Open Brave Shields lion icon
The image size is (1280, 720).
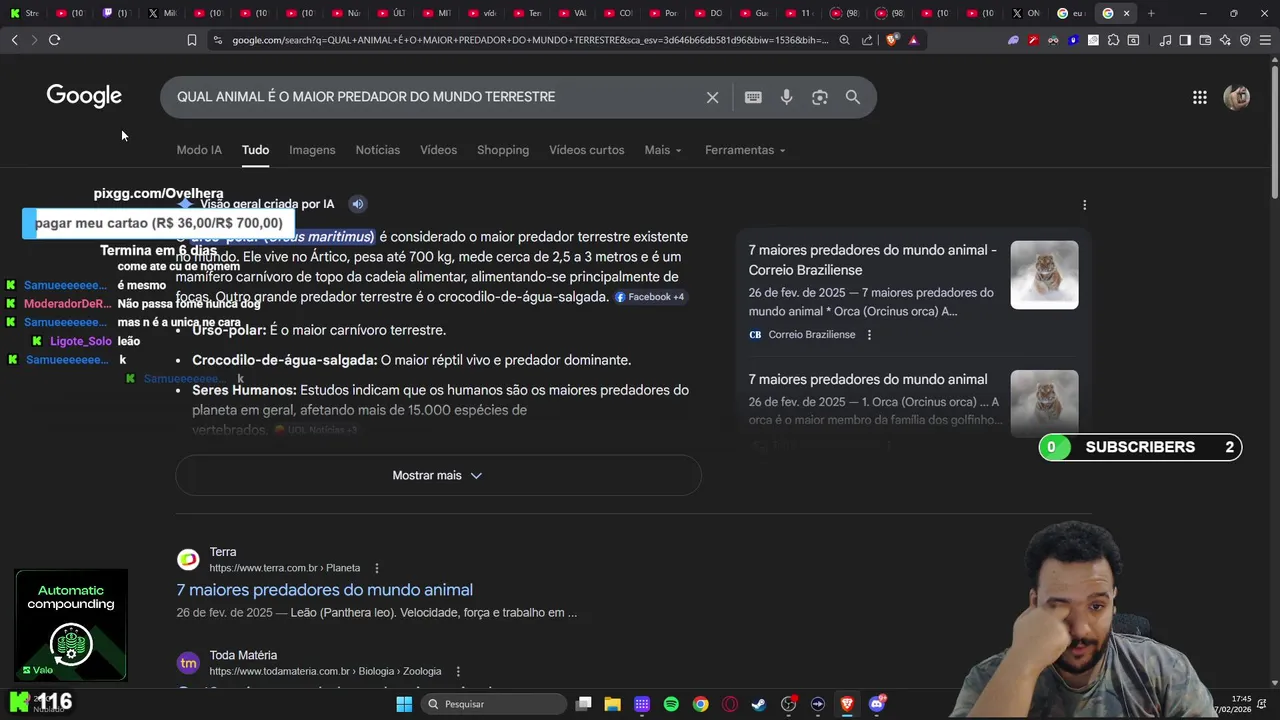(x=891, y=40)
